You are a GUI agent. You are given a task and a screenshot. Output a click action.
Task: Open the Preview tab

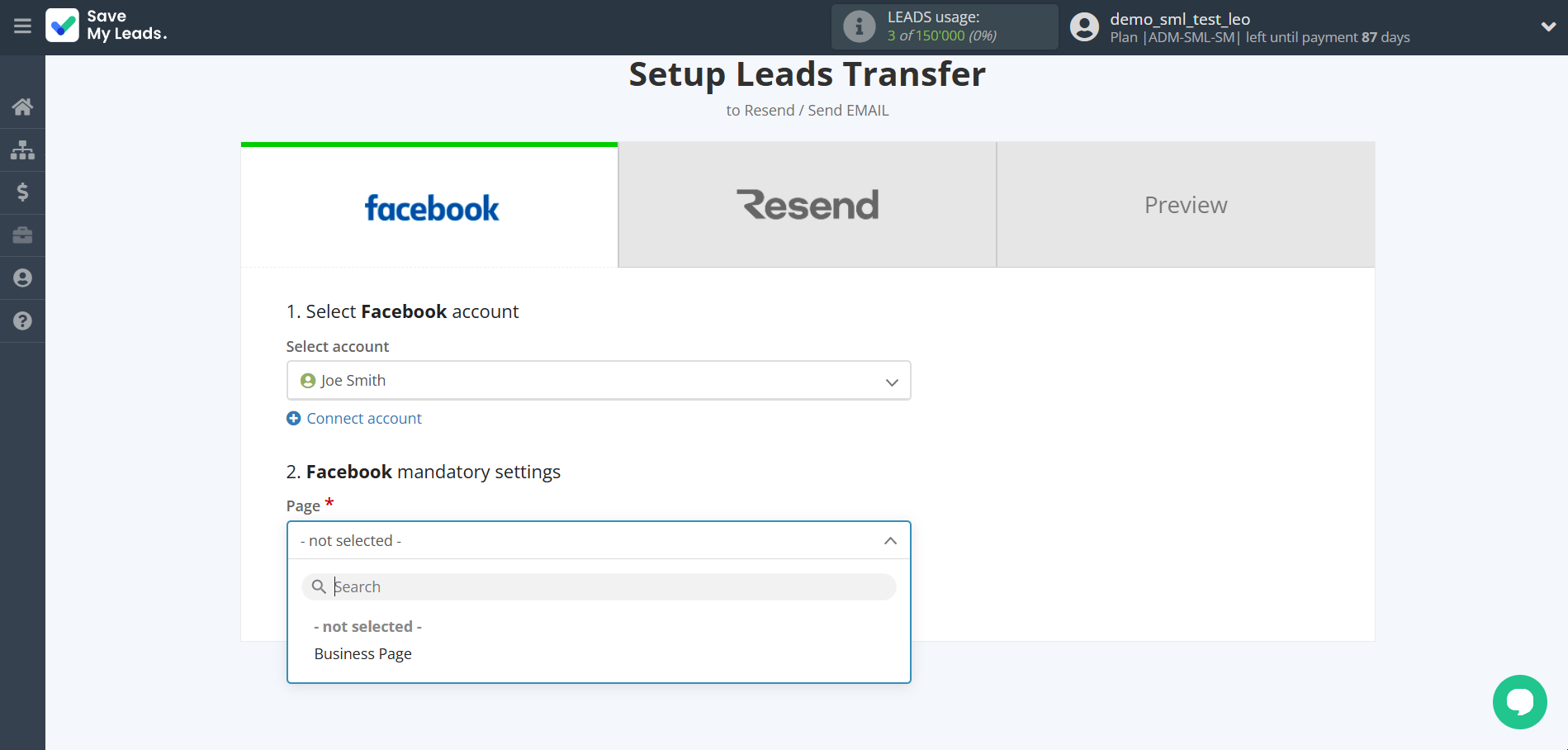click(x=1185, y=204)
